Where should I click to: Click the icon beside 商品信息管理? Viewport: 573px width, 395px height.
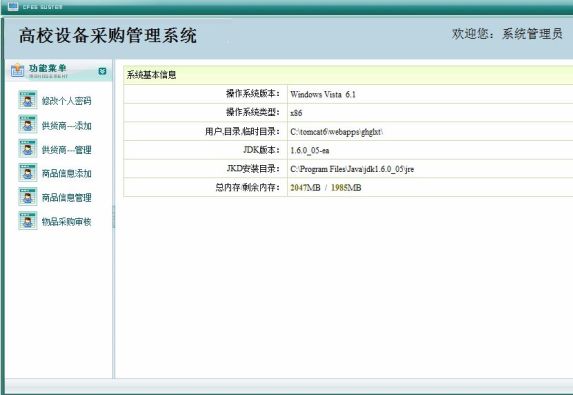tap(28, 197)
